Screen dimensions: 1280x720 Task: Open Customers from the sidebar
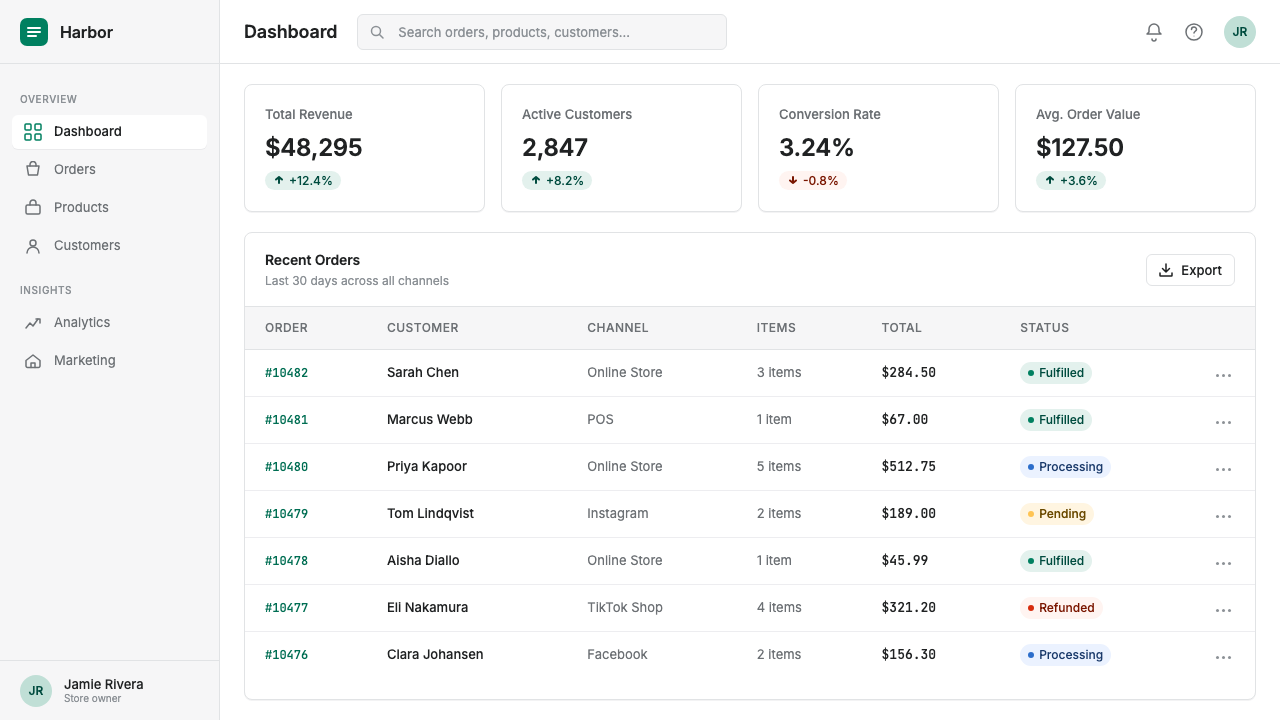110,246
